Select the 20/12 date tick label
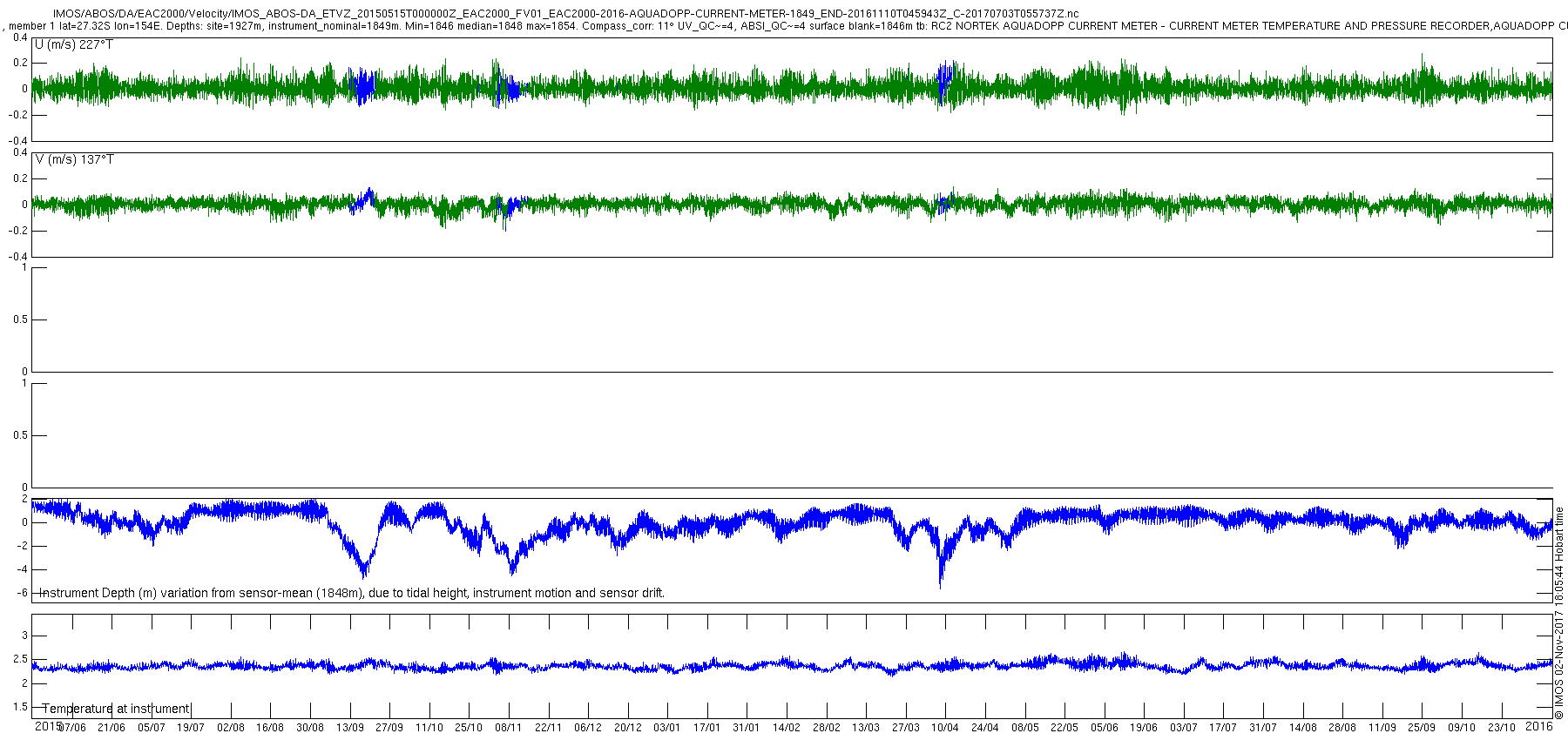Viewport: 1568px width, 740px height. [628, 728]
